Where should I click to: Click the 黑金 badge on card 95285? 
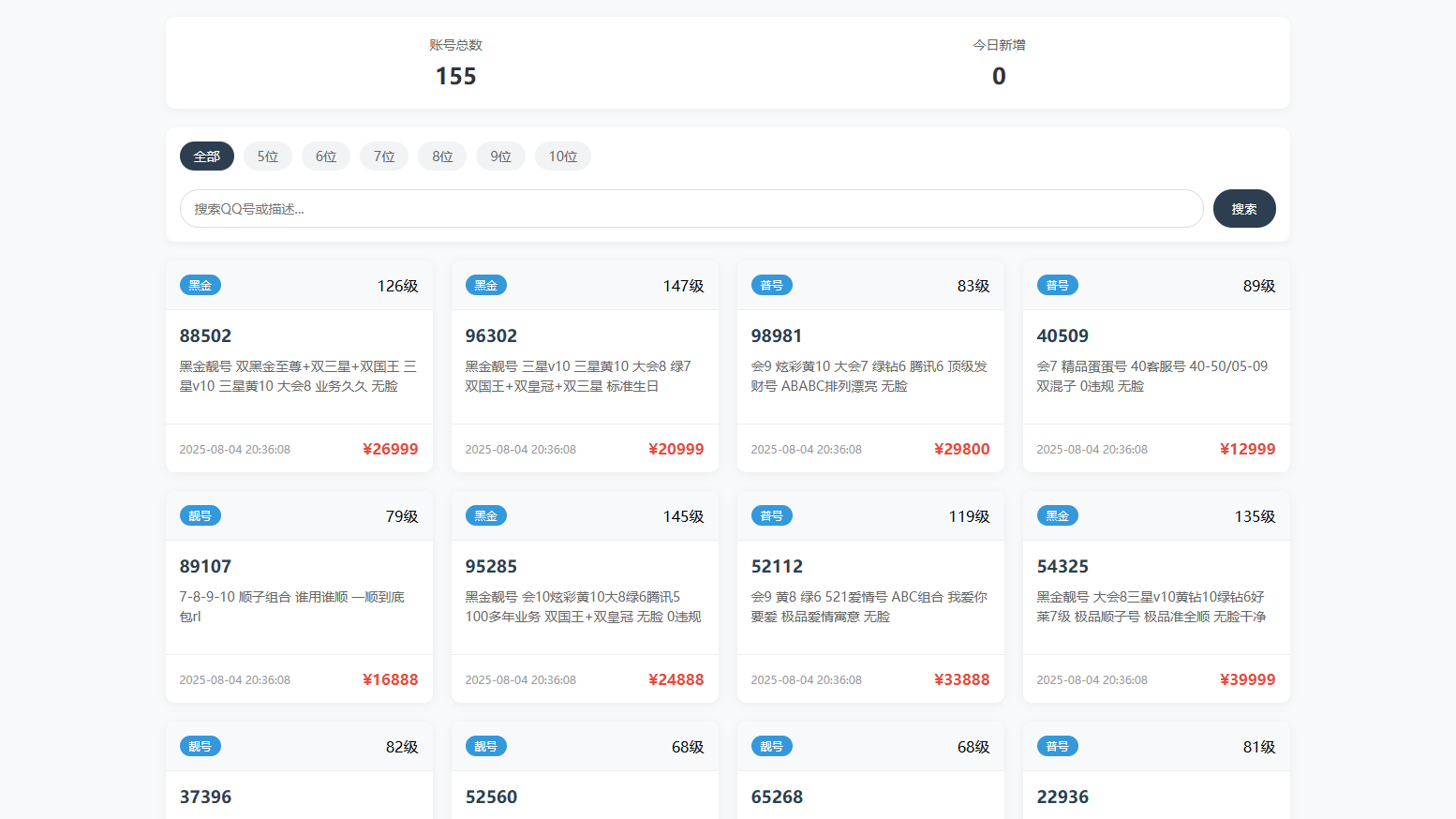(485, 514)
